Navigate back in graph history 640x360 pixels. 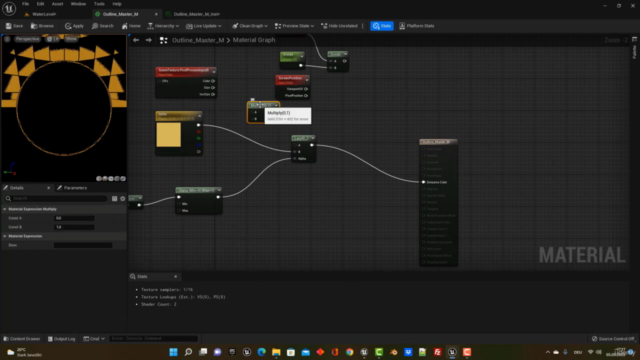136,40
